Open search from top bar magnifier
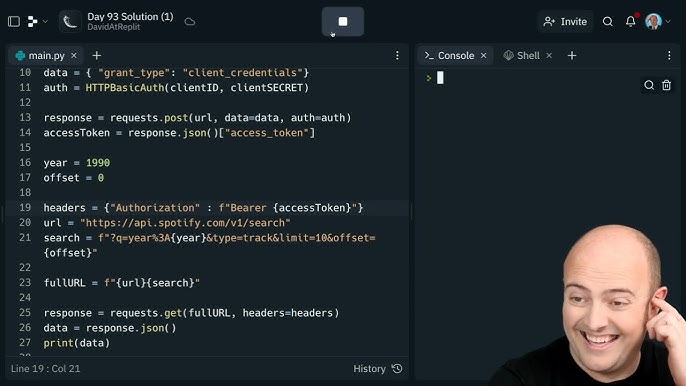686x386 pixels. pyautogui.click(x=607, y=21)
